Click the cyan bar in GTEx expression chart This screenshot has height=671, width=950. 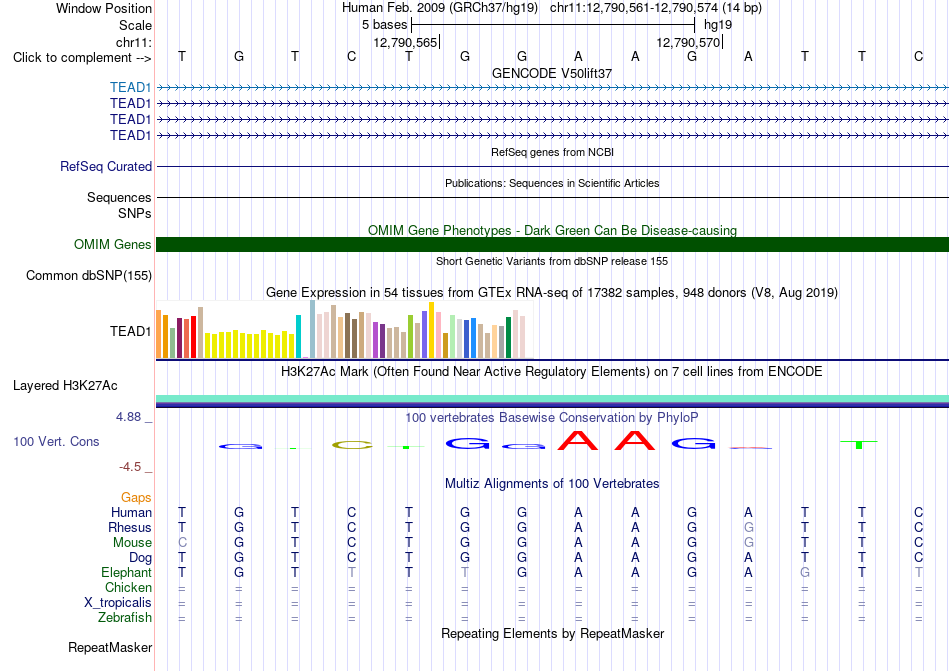[x=298, y=337]
